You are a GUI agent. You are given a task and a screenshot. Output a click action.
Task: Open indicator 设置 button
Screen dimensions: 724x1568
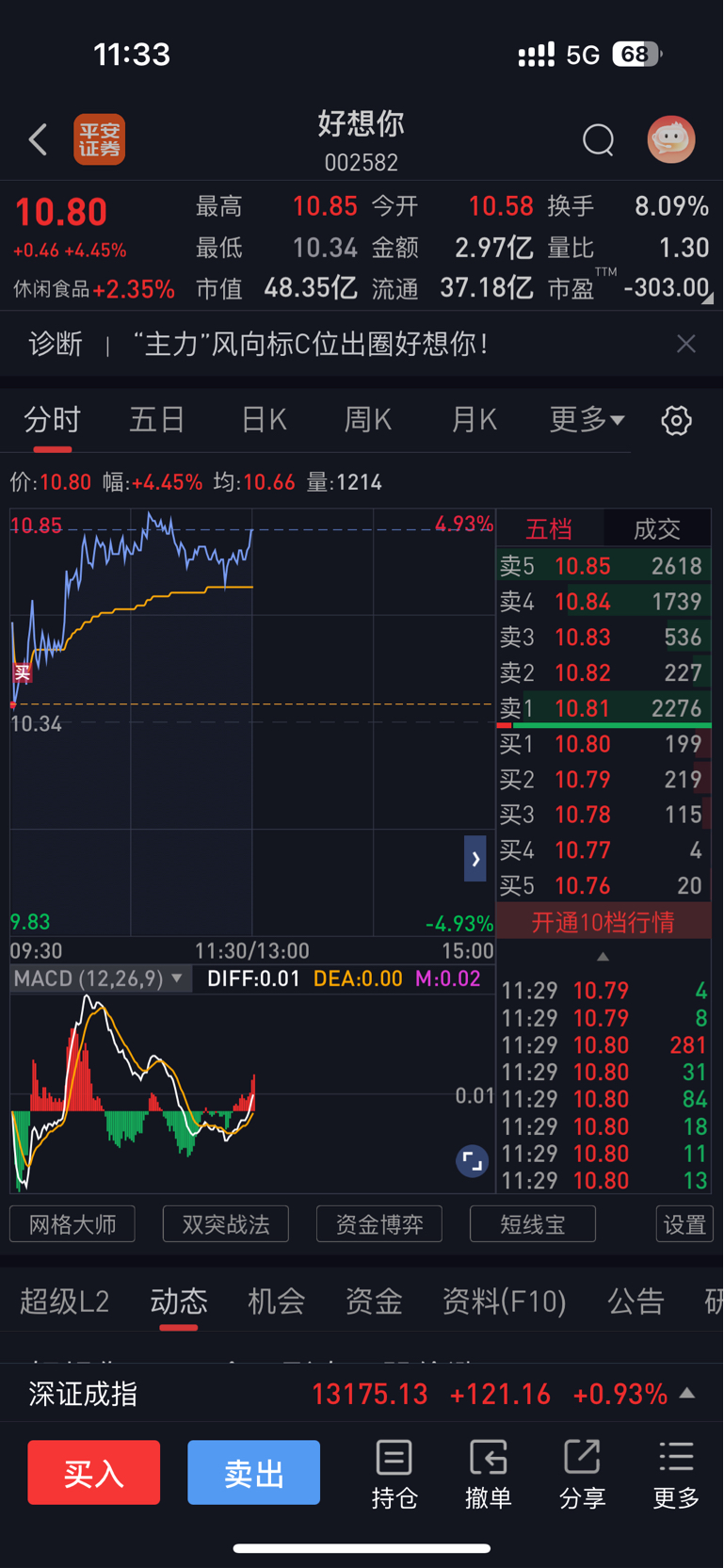[x=684, y=1224]
